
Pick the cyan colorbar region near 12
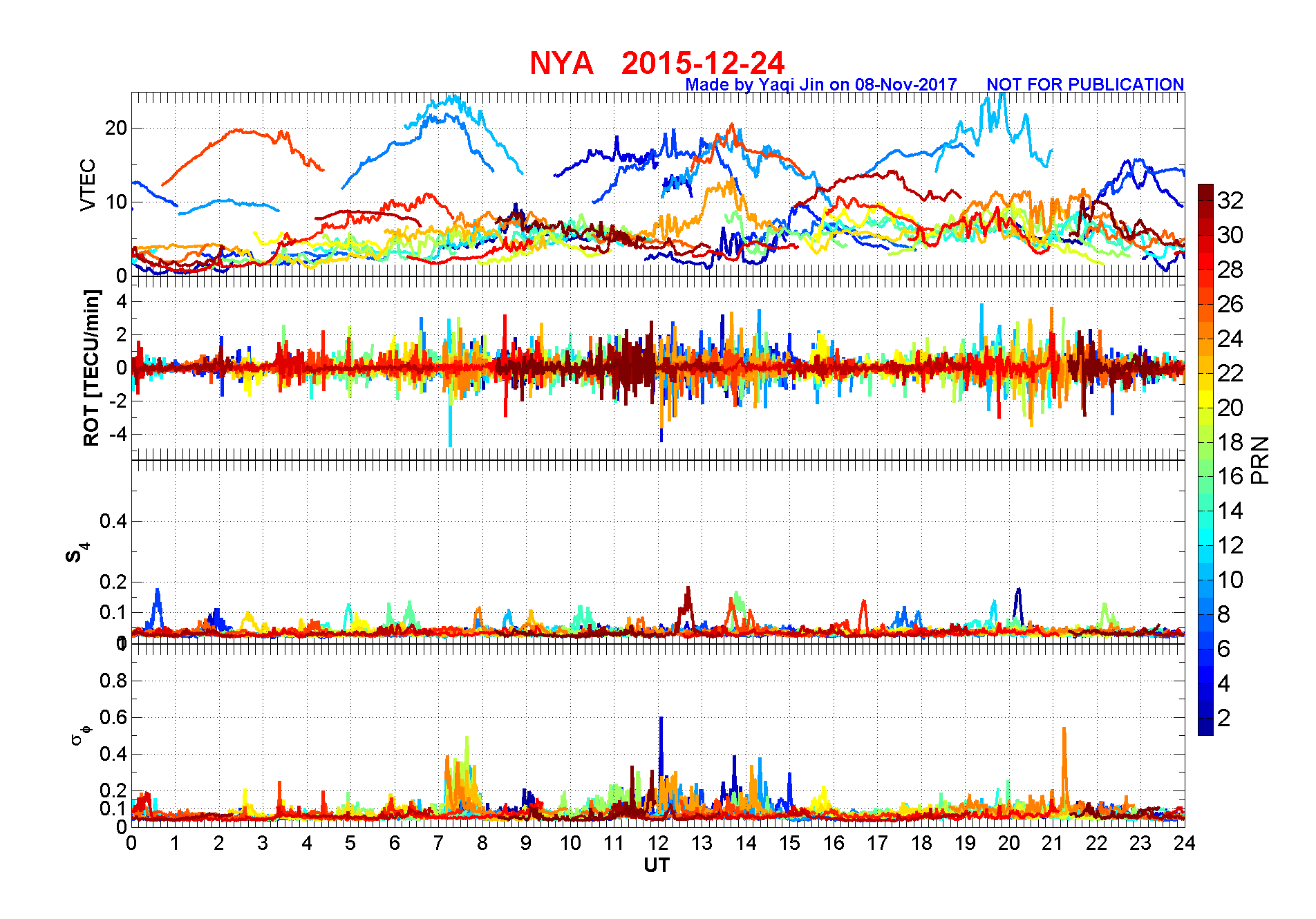tap(1205, 545)
